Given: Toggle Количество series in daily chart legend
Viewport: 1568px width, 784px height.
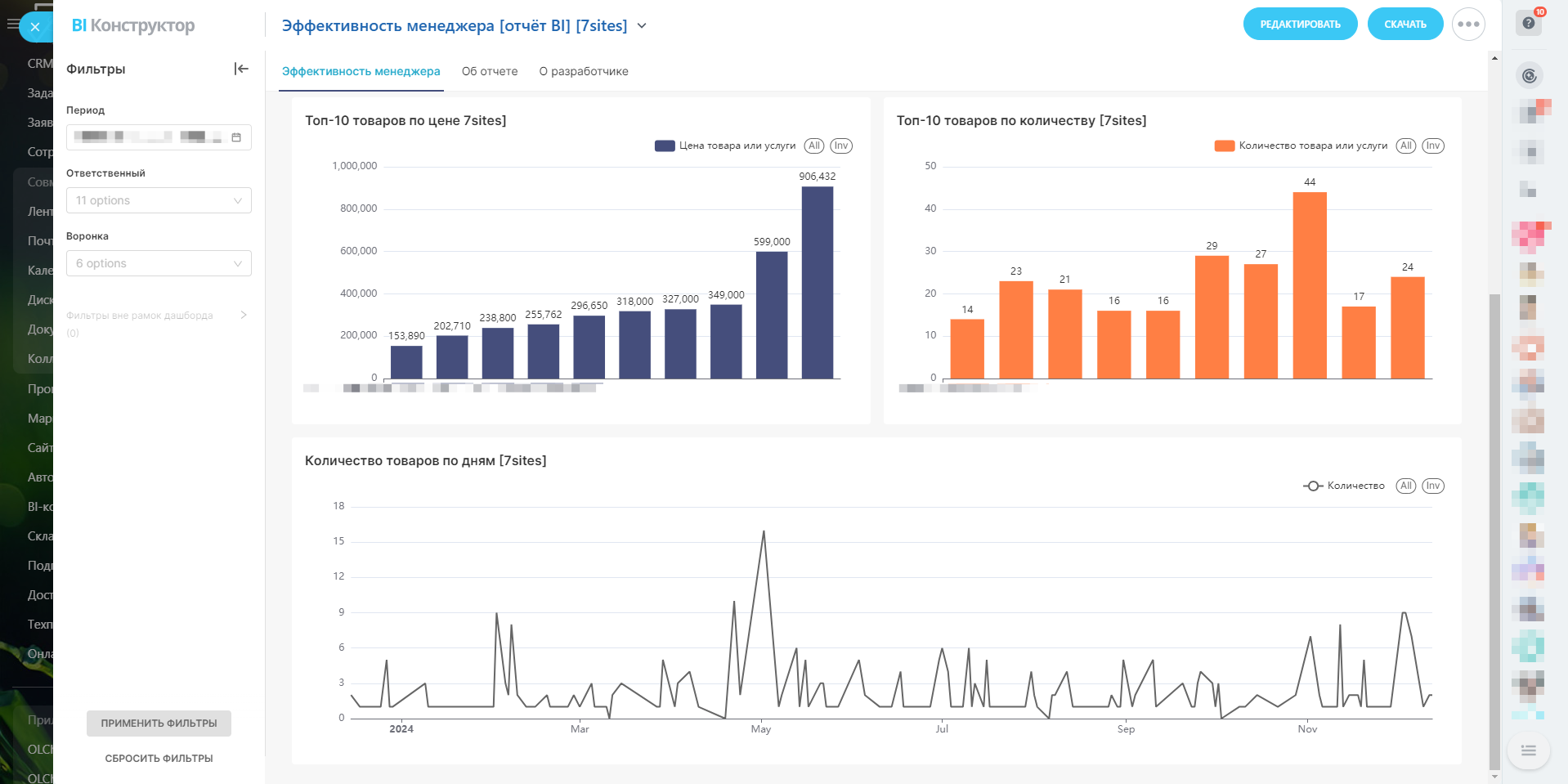Looking at the screenshot, I should pyautogui.click(x=1344, y=486).
